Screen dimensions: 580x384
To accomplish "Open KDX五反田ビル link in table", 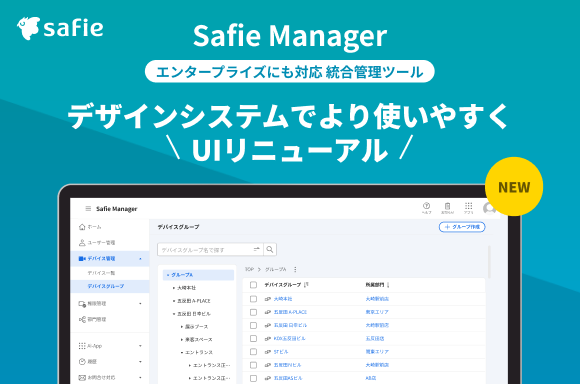I will 290,338.
